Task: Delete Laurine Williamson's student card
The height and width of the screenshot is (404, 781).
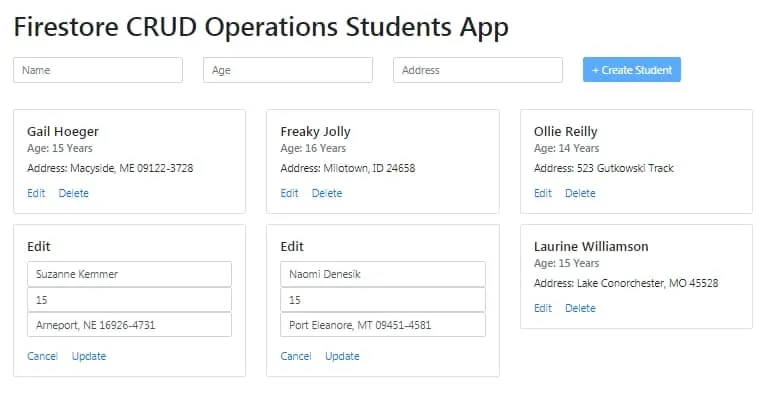Action: tap(580, 308)
